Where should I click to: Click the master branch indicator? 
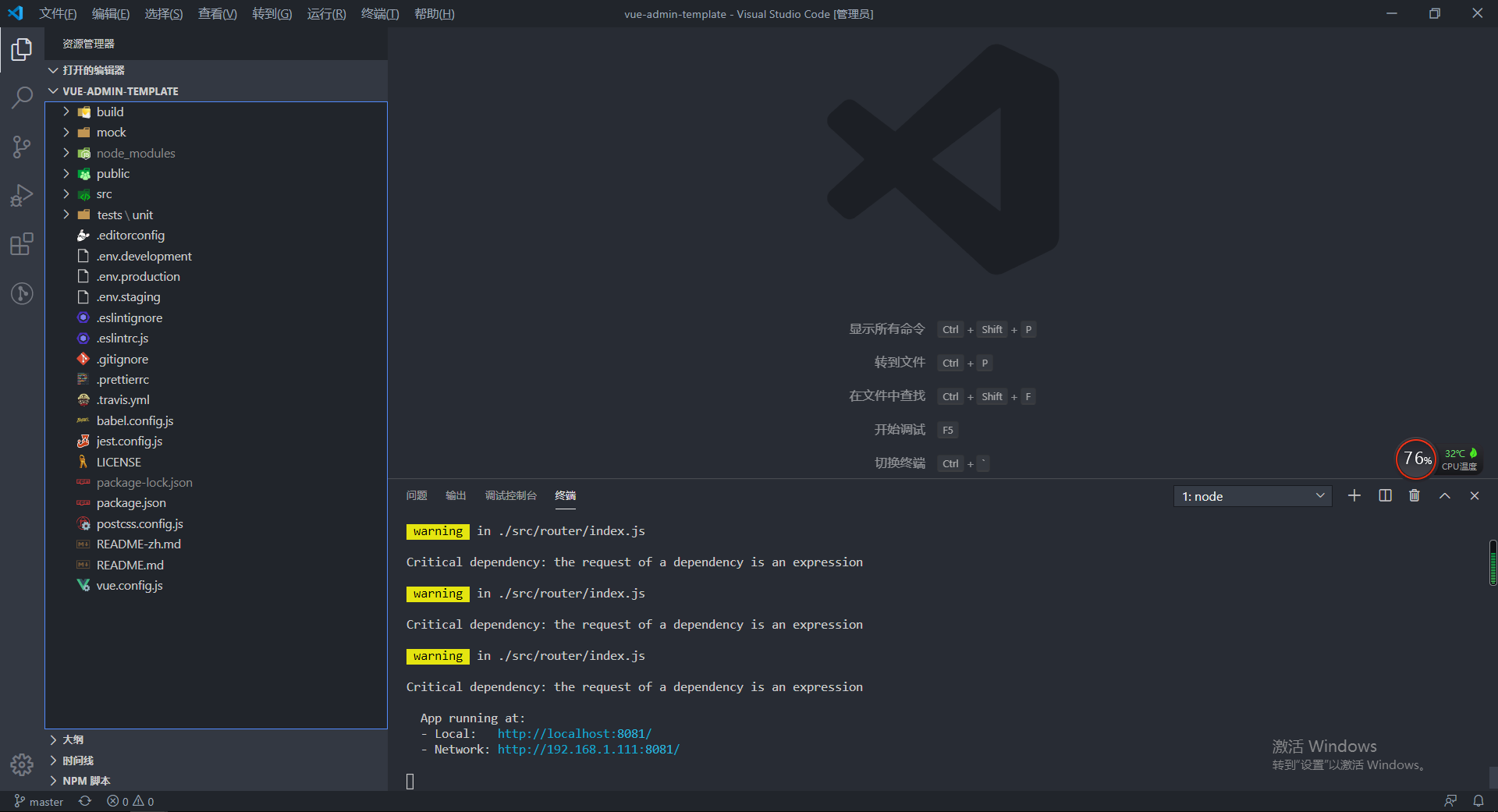pyautogui.click(x=39, y=802)
